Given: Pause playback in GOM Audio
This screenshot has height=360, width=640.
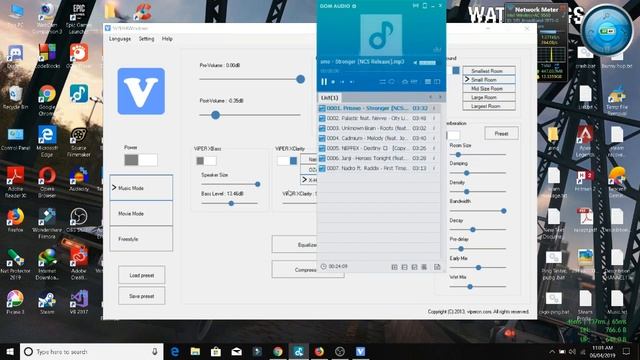Looking at the screenshot, I should tap(324, 82).
